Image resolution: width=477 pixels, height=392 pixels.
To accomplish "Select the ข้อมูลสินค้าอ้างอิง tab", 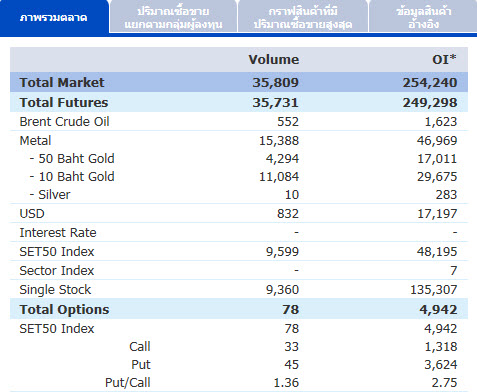I will (x=423, y=17).
